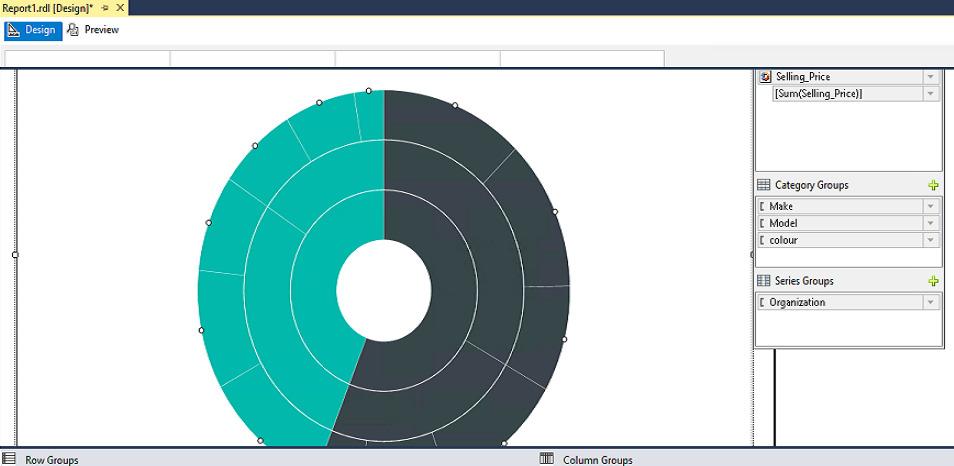
Task: Open the Organization series group dropdown
Action: click(930, 302)
